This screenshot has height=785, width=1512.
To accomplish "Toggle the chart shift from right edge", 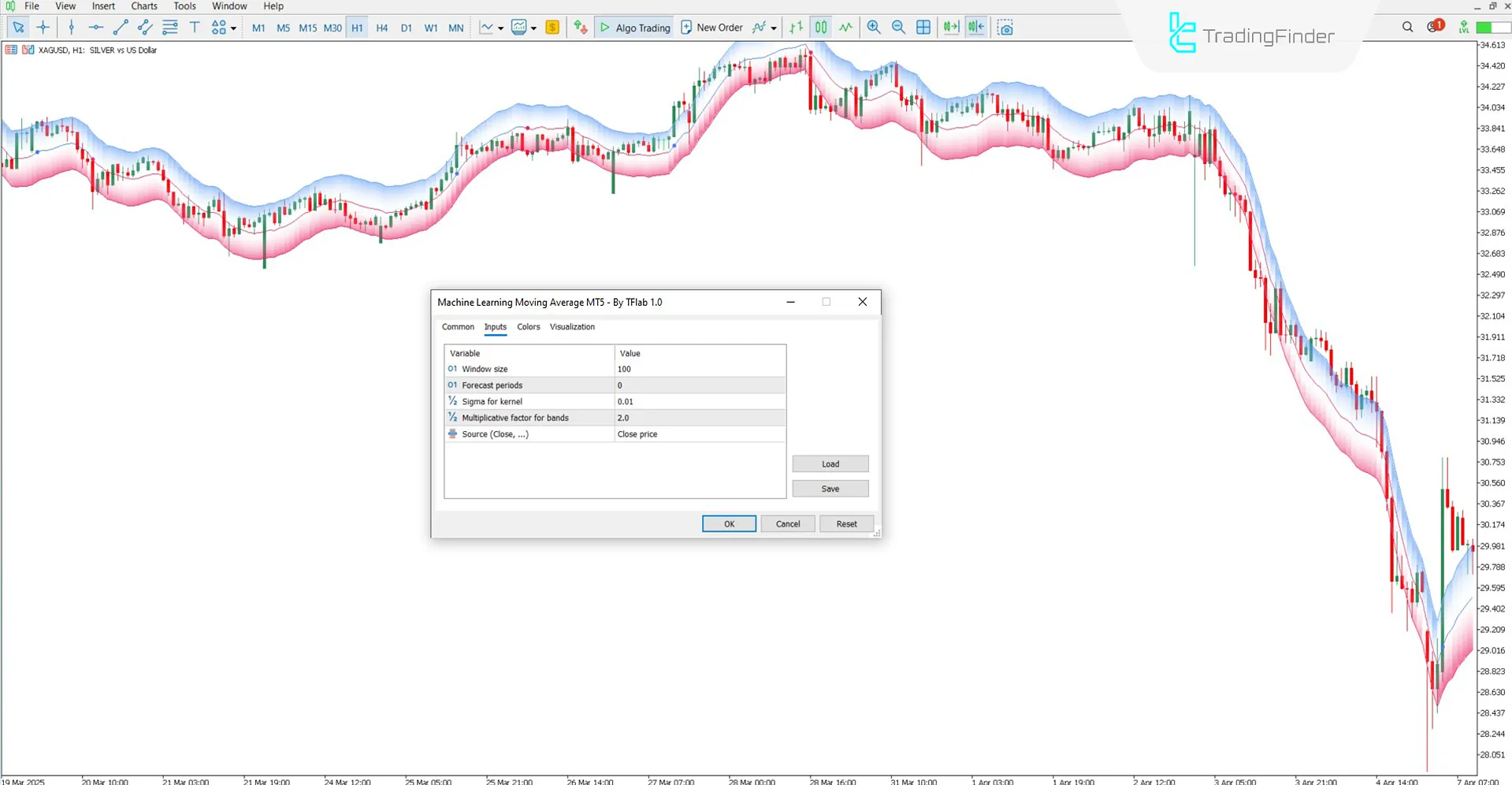I will pos(975,27).
